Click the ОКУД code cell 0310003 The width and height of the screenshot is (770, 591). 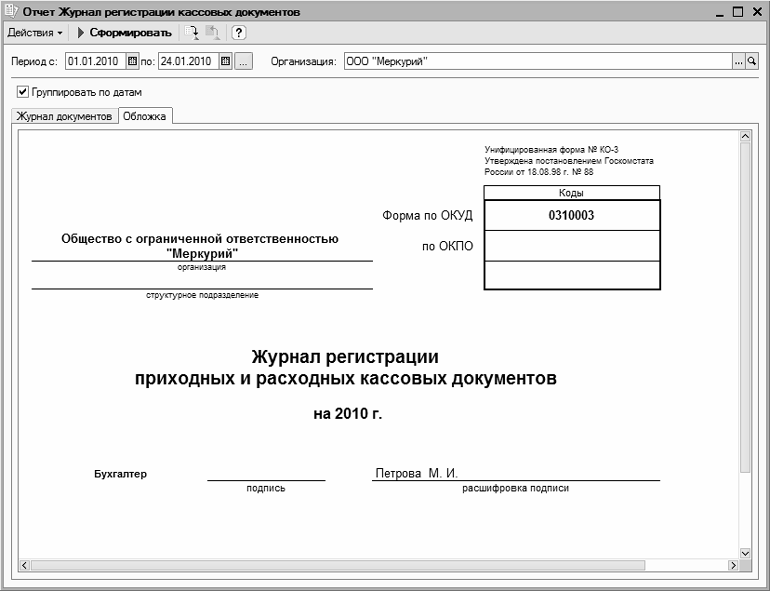click(x=571, y=215)
